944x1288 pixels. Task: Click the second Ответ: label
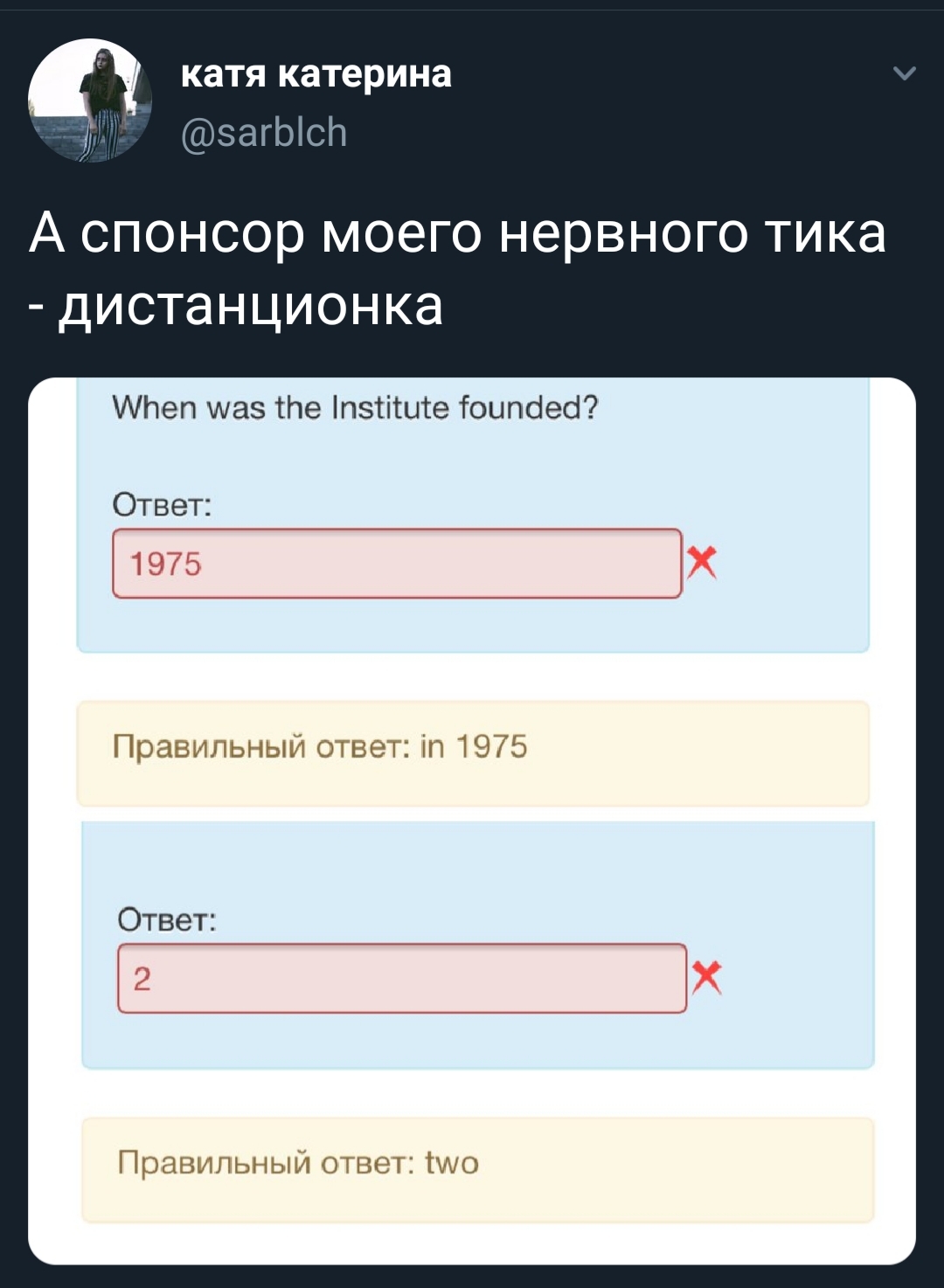point(167,920)
